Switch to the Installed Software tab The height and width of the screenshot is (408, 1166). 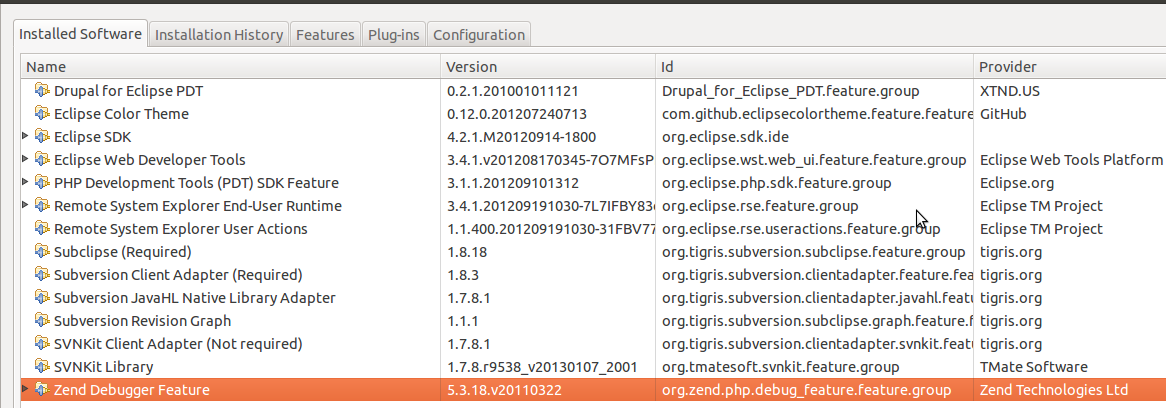80,33
